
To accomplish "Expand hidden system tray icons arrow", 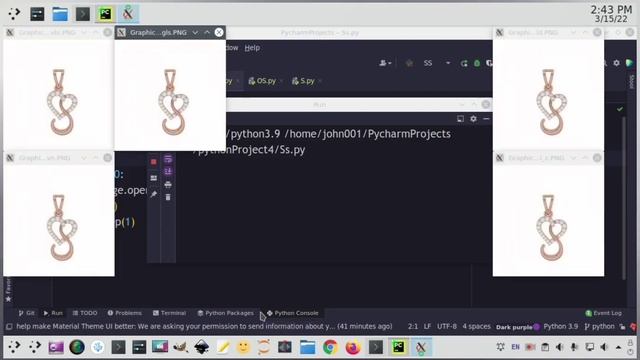I will [x=619, y=347].
